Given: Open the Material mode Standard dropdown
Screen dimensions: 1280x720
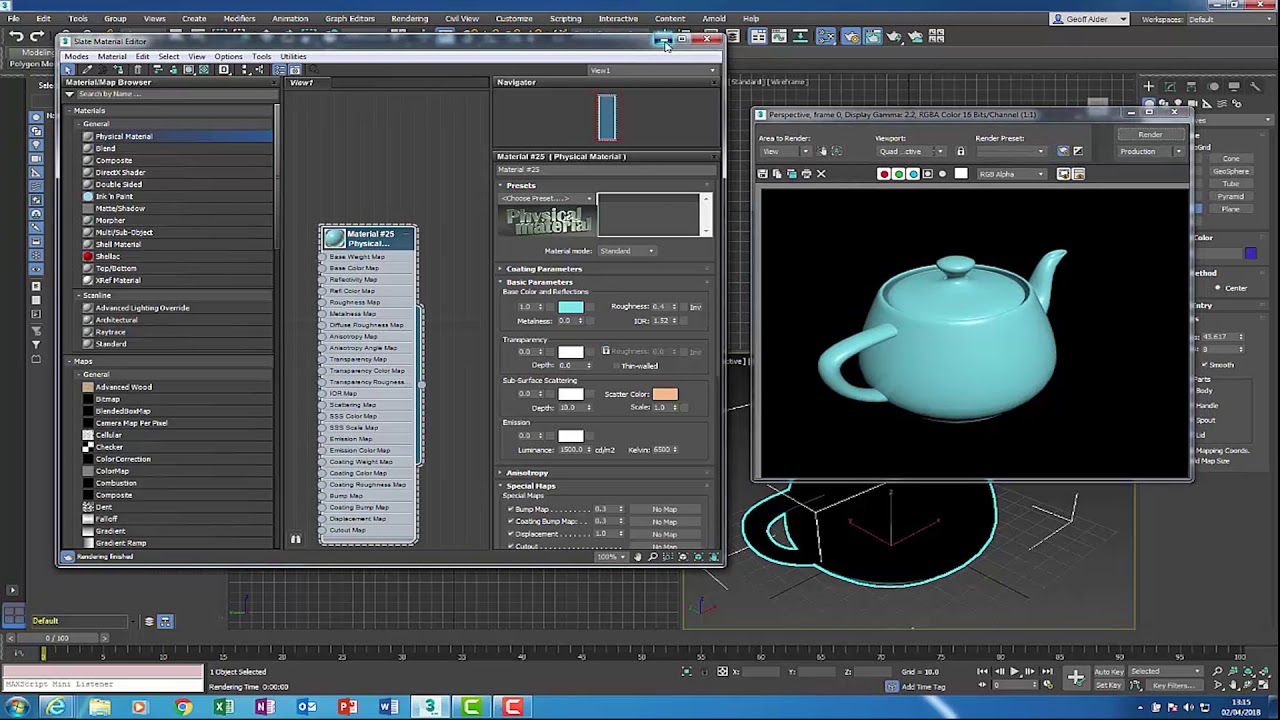Looking at the screenshot, I should [627, 251].
